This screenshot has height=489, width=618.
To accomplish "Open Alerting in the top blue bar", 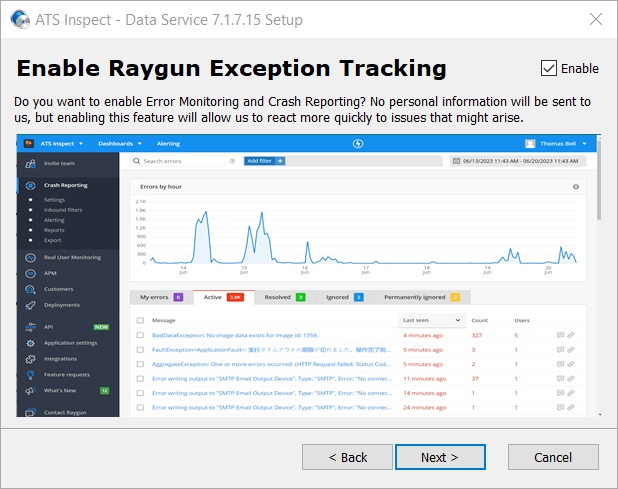I will pos(168,143).
